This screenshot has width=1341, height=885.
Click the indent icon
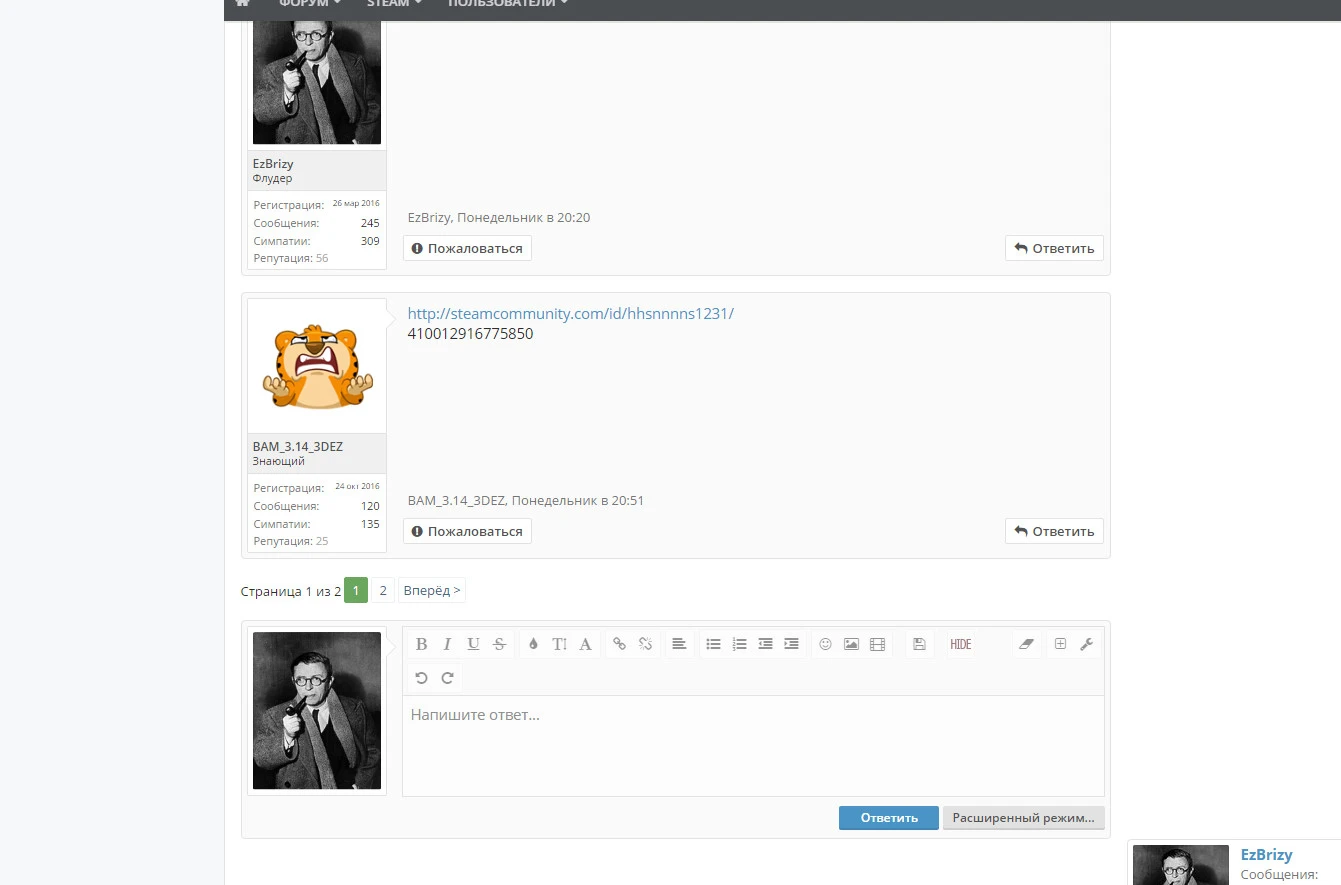[x=791, y=644]
